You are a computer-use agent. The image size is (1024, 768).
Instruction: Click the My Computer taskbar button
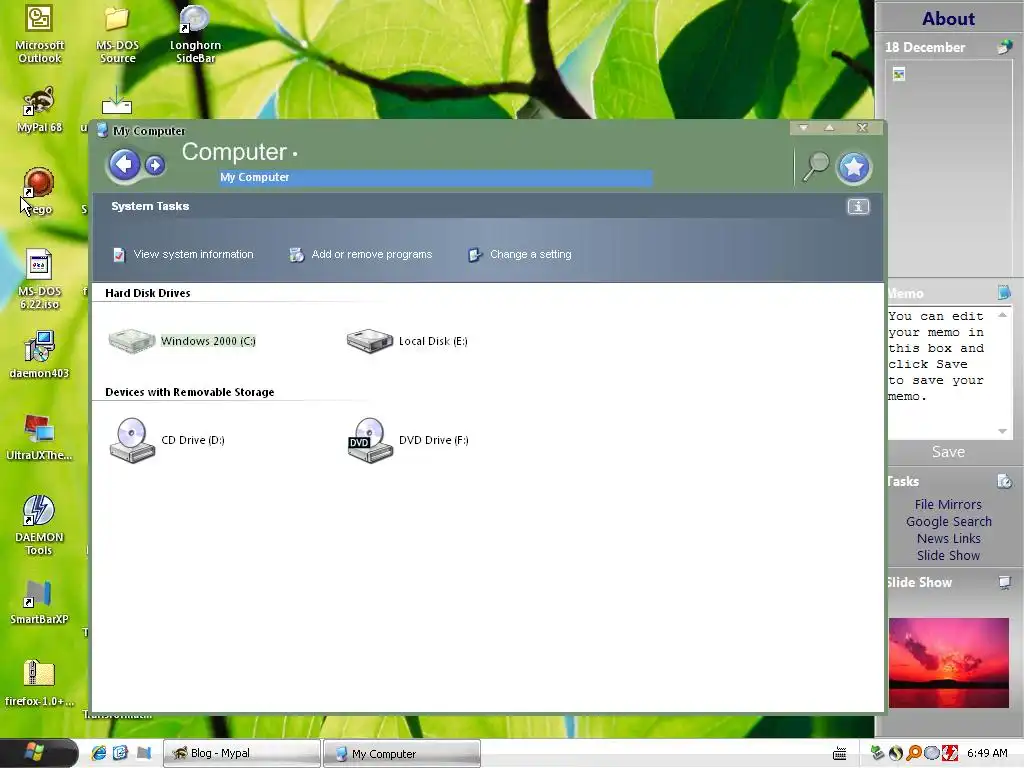point(402,753)
